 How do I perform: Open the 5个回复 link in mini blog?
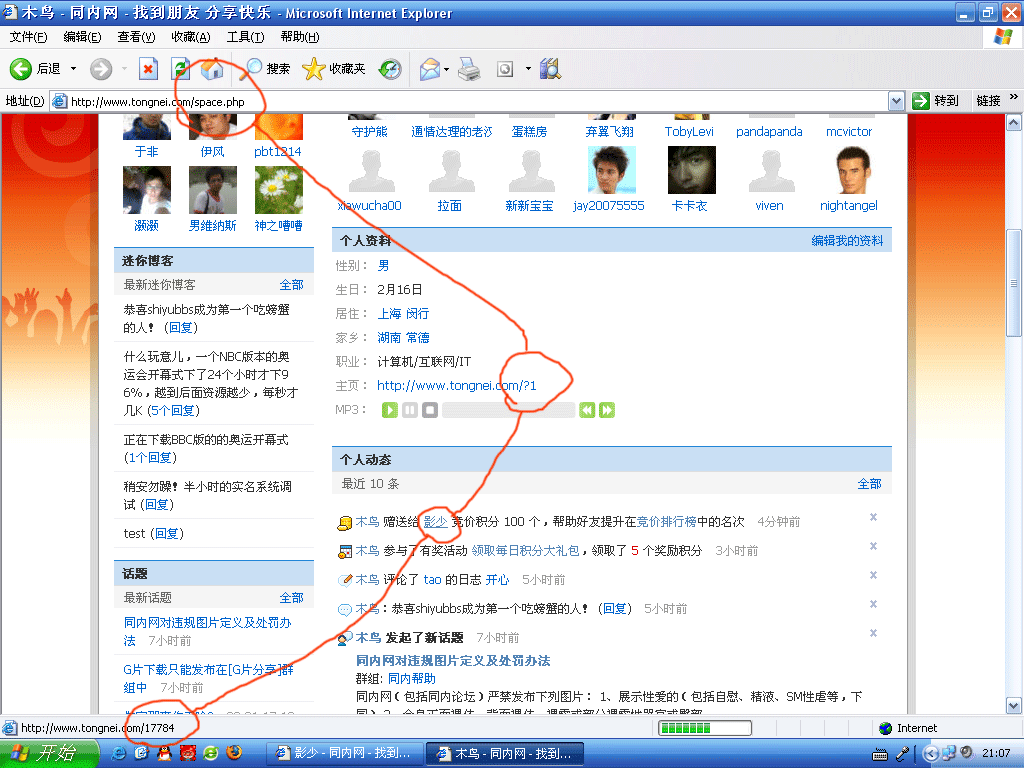tap(174, 410)
